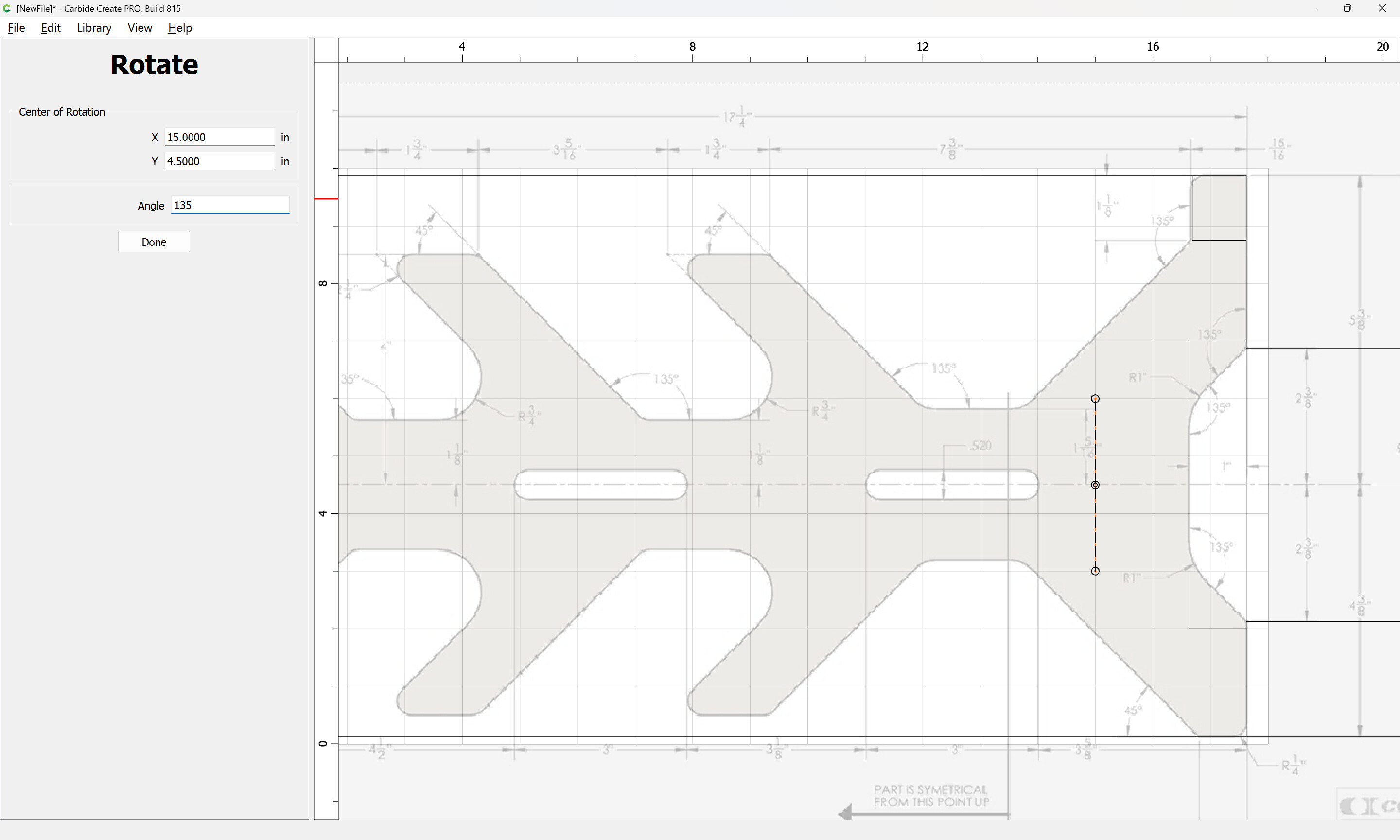Click the 'Rotate' panel heading
Image resolution: width=1400 pixels, height=840 pixels.
point(154,65)
